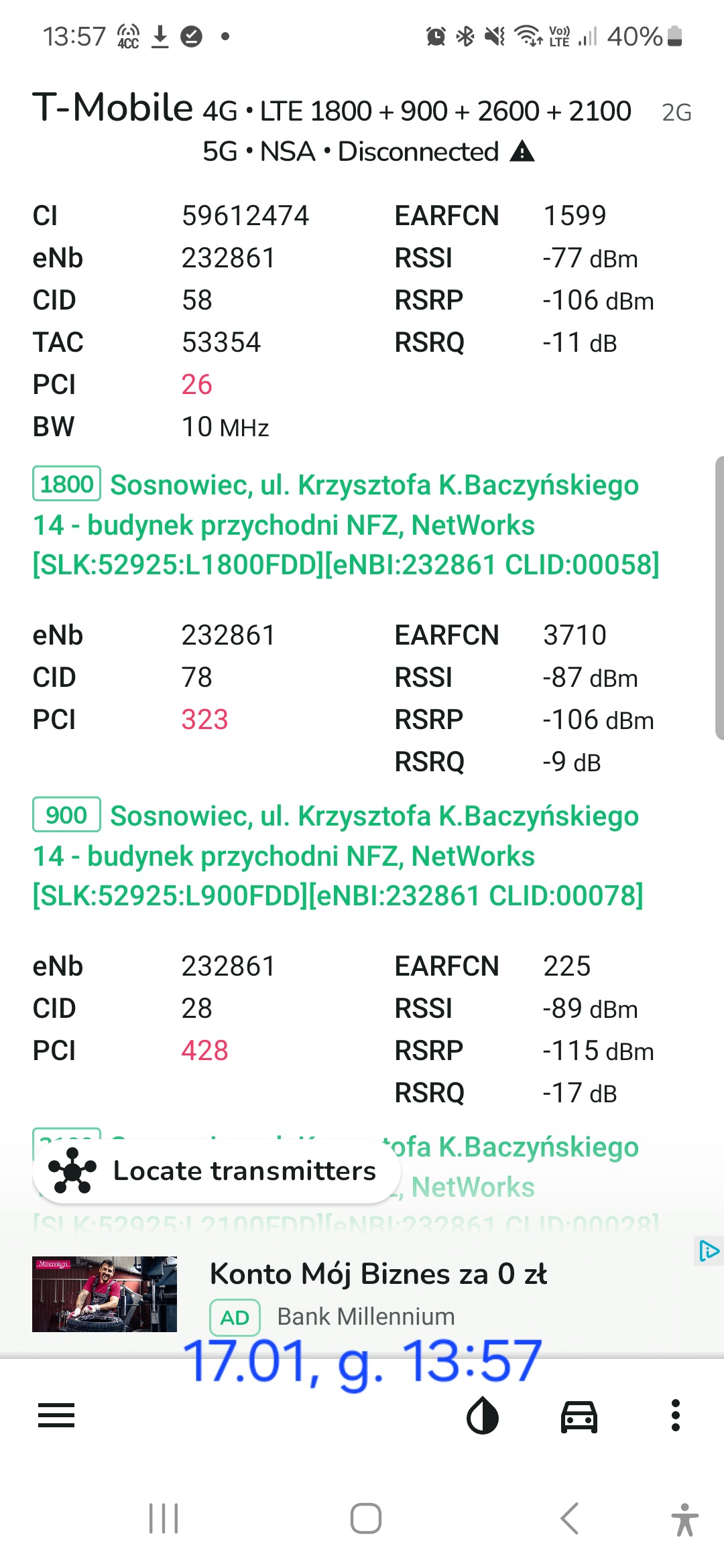
Task: Open the Bank Millennium ad thumbnail
Action: 105,1294
